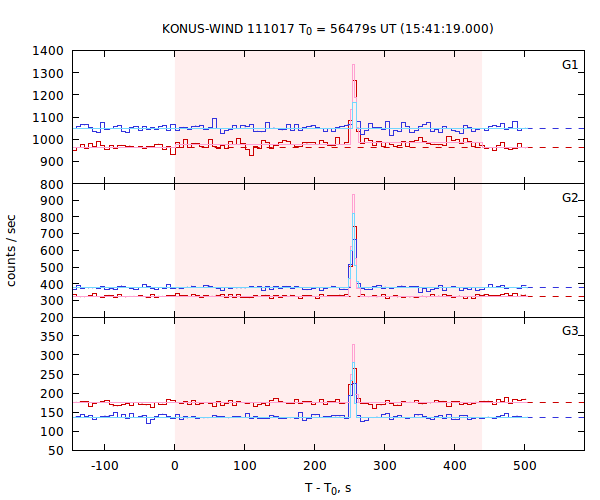Screen dimensions: 600x500
Task: Click the pink peak top in G1 panel
Action: click(x=354, y=65)
